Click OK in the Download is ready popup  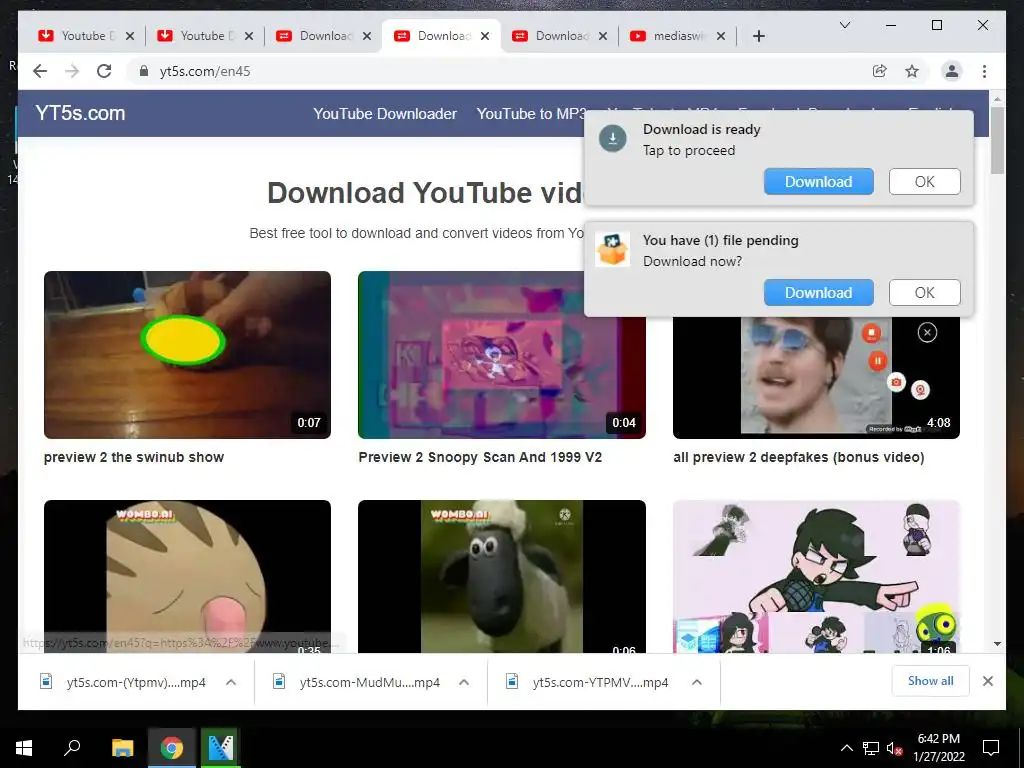click(x=924, y=182)
